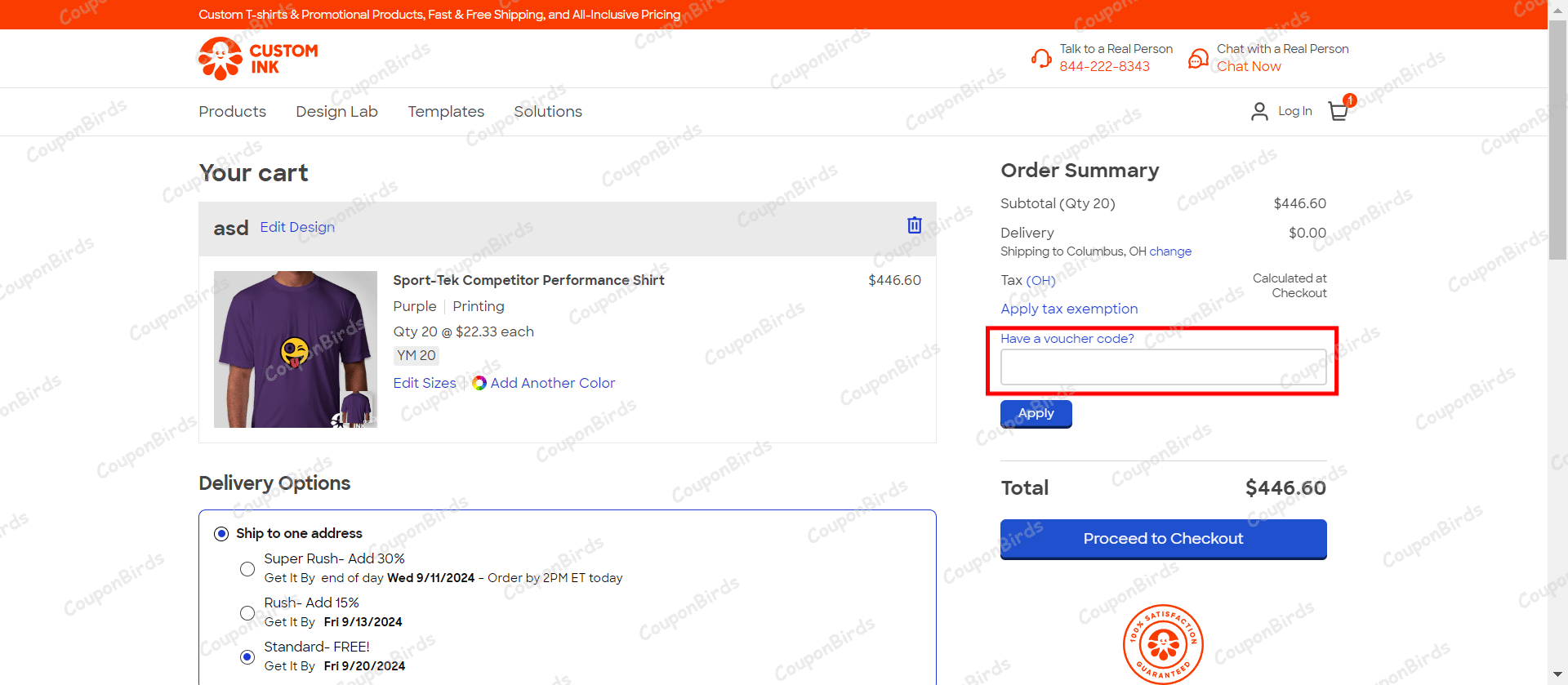
Task: Click the Edit Design link
Action: click(297, 227)
